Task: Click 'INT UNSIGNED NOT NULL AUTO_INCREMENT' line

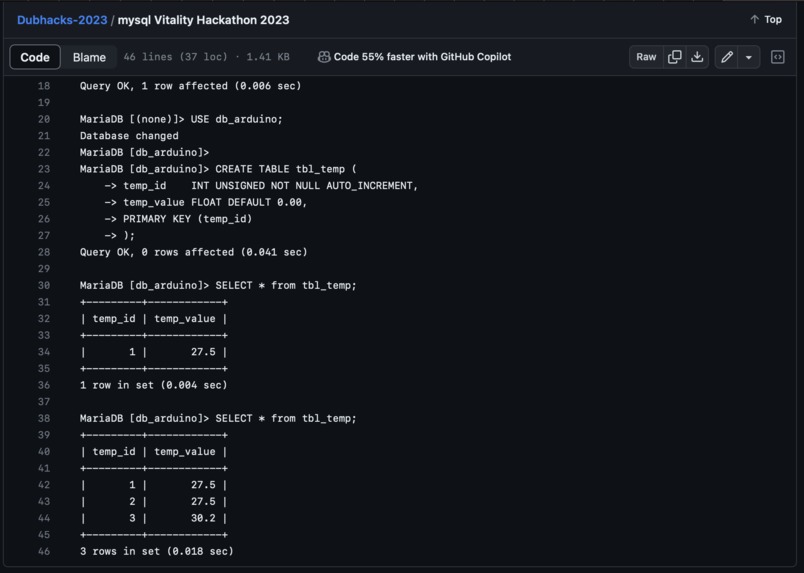Action: pyautogui.click(x=262, y=186)
